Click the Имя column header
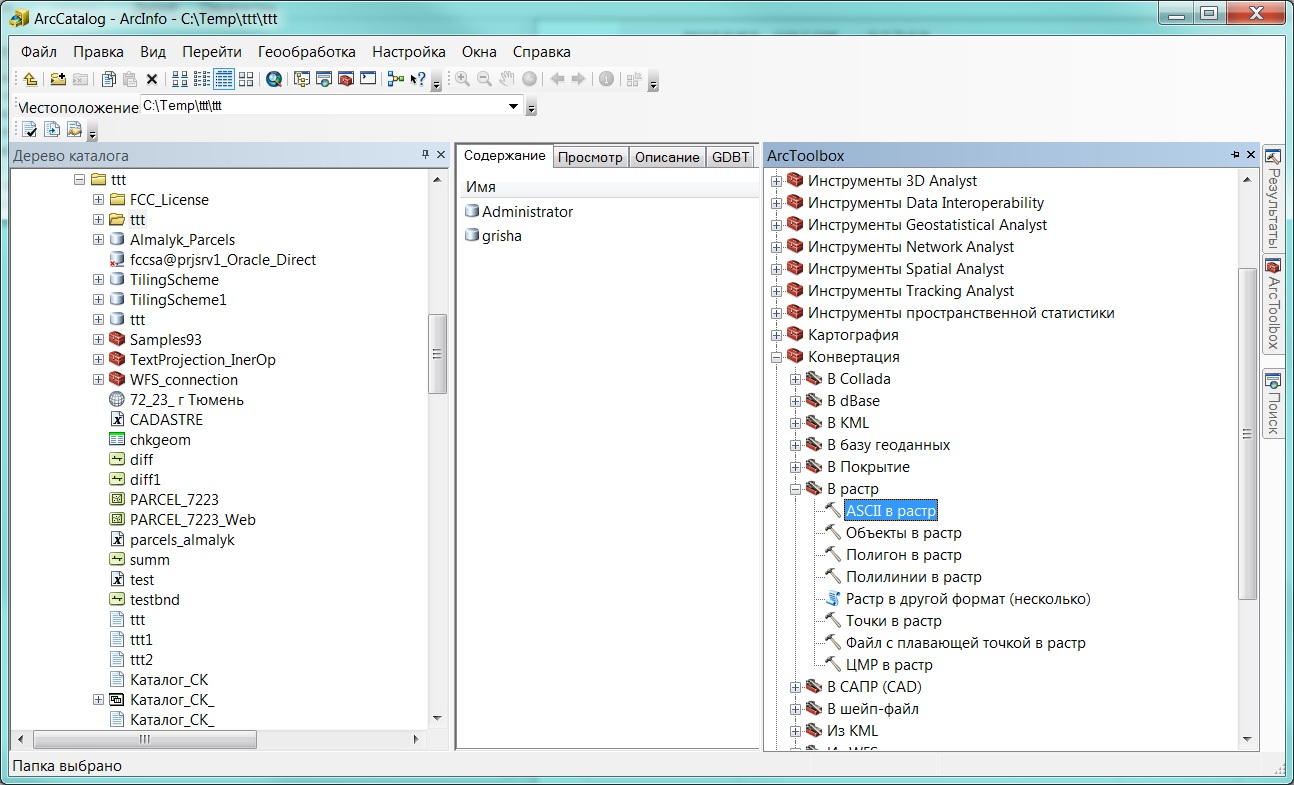The width and height of the screenshot is (1294, 785). (x=608, y=187)
